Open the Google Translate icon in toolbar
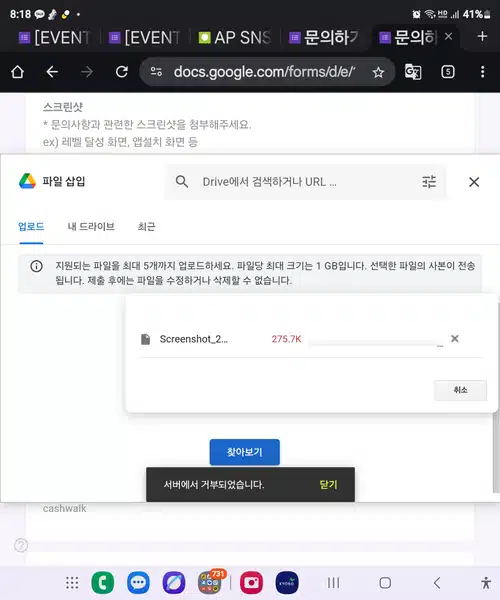The height and width of the screenshot is (600, 500). point(413,72)
